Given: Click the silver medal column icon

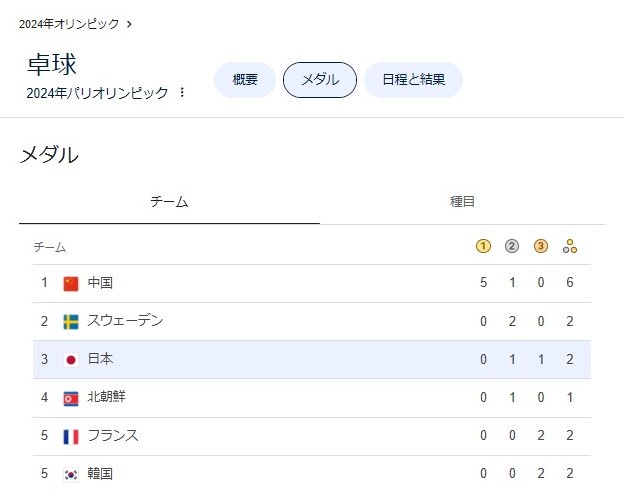Looking at the screenshot, I should point(512,246).
